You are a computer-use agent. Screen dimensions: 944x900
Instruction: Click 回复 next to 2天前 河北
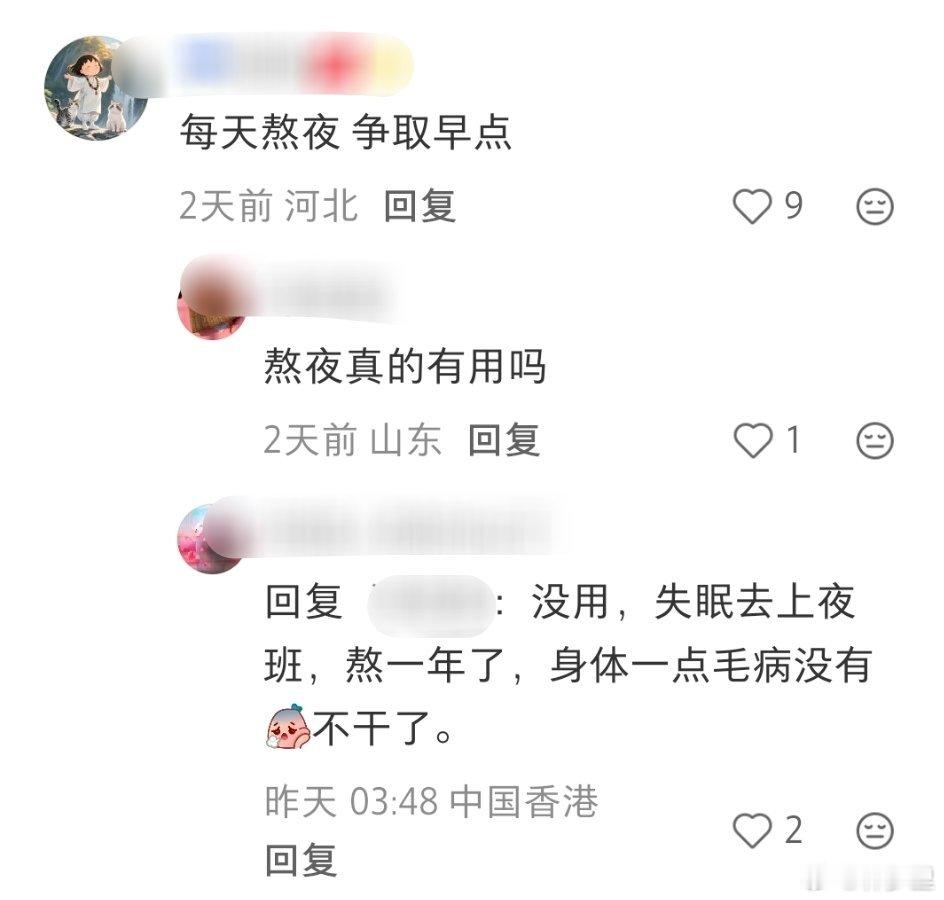(x=420, y=206)
